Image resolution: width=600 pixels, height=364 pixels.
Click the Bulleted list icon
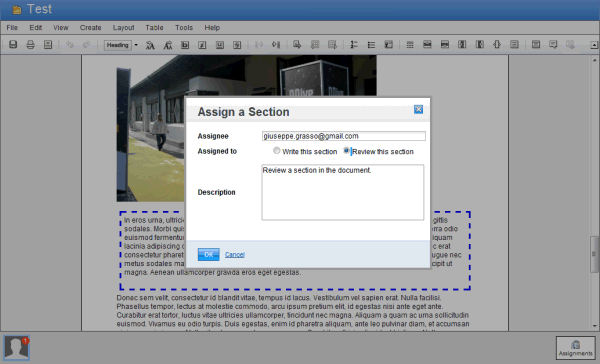(371, 45)
